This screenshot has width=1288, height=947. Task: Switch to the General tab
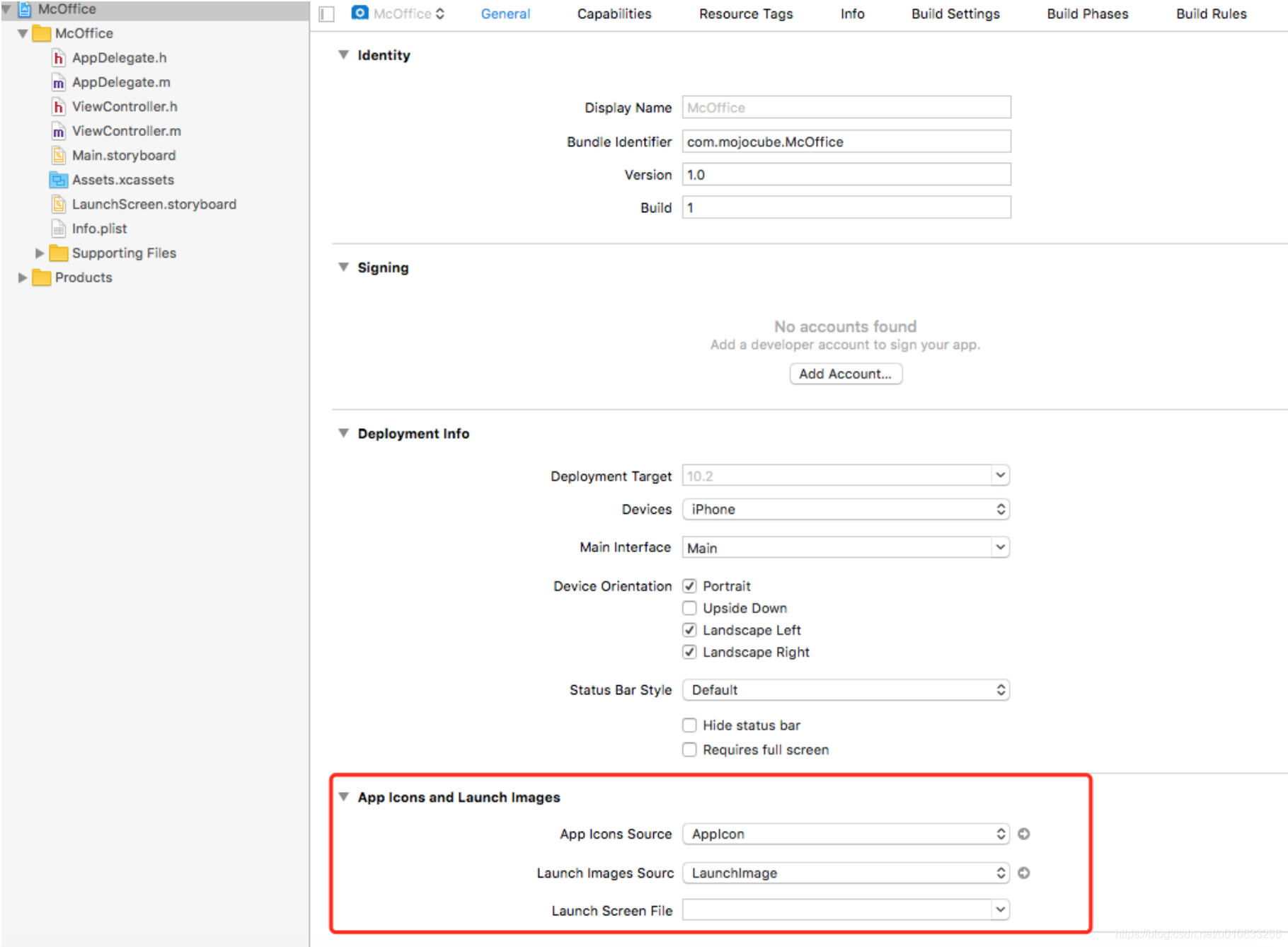click(x=505, y=14)
